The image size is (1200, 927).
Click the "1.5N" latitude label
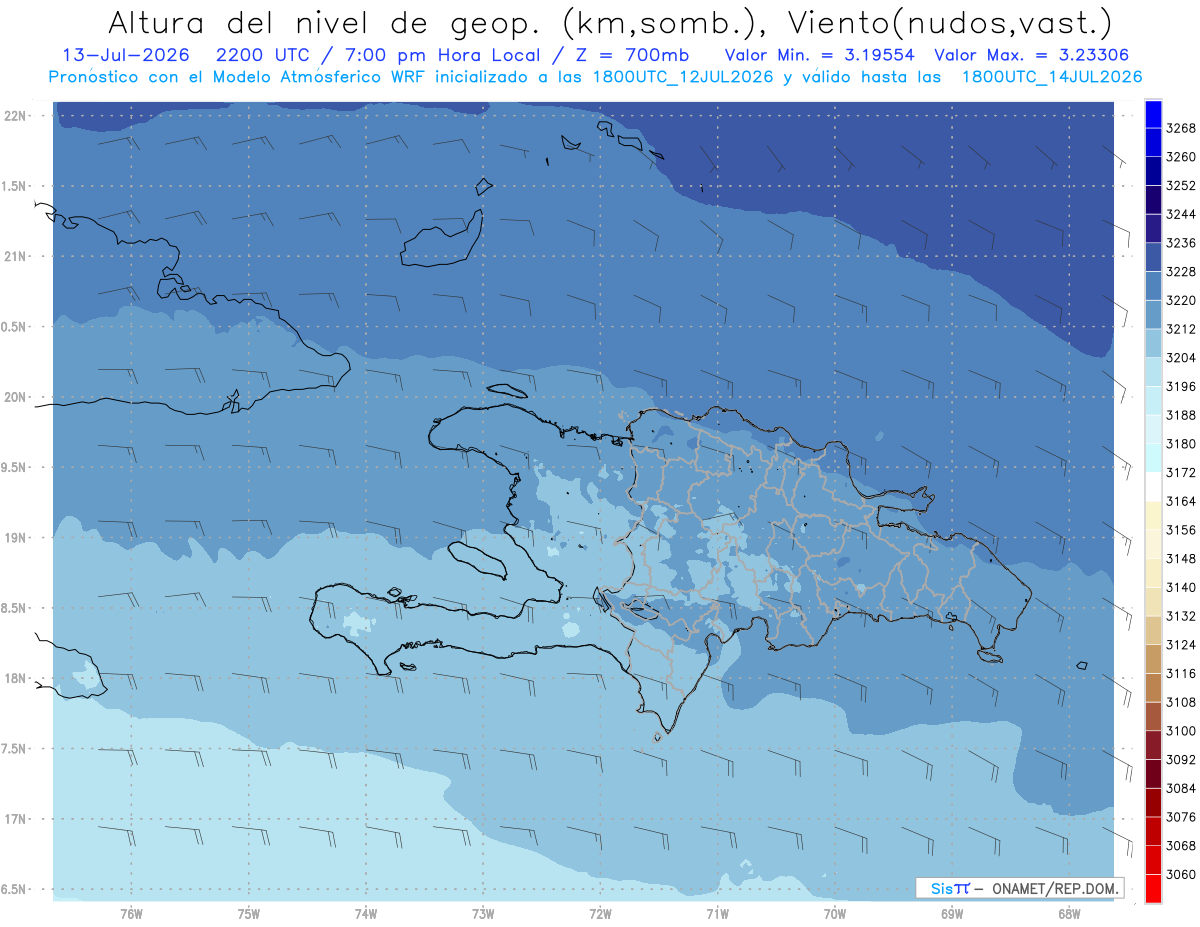coord(15,186)
